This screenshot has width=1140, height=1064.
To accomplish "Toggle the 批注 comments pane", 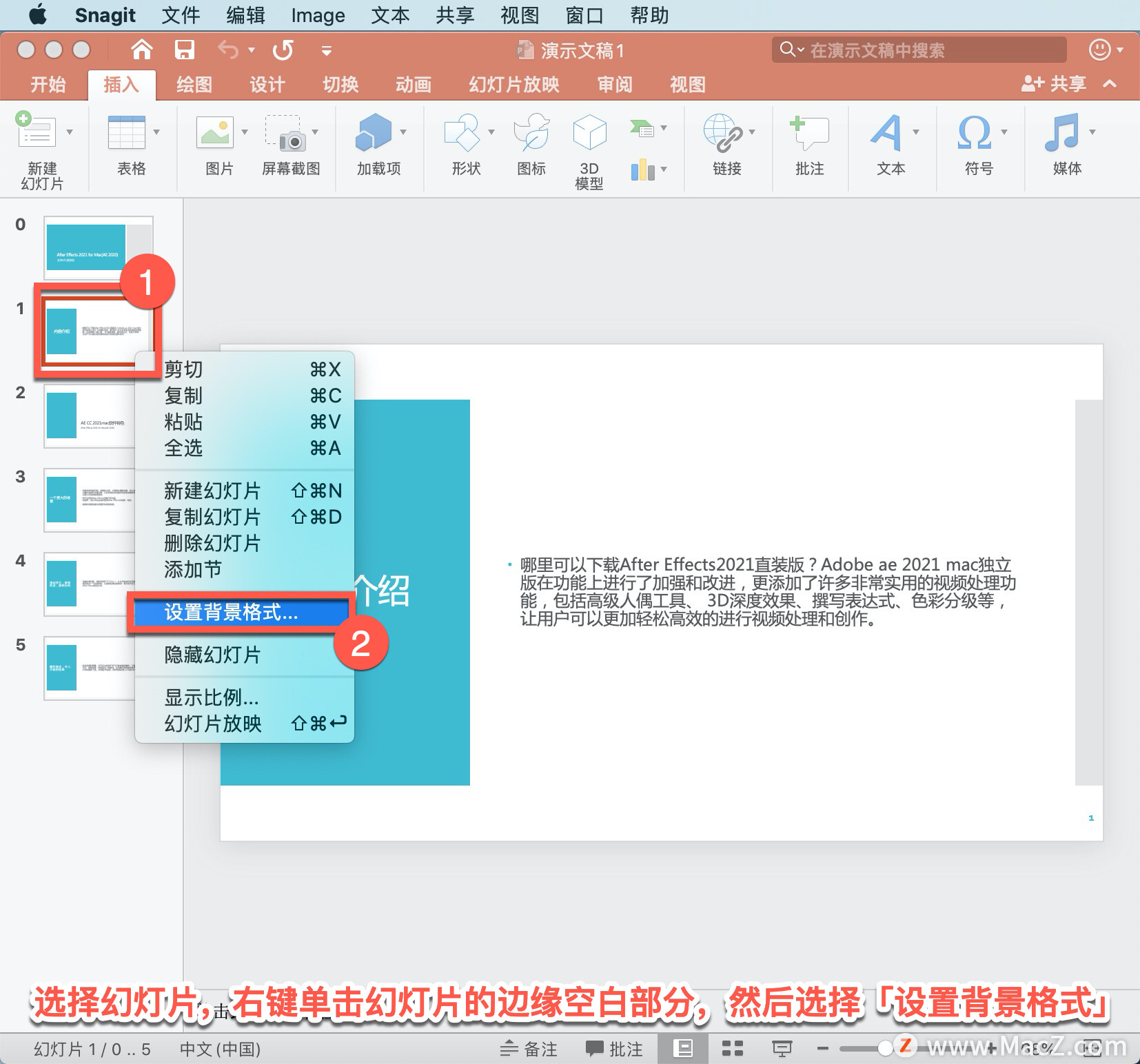I will [x=614, y=1049].
